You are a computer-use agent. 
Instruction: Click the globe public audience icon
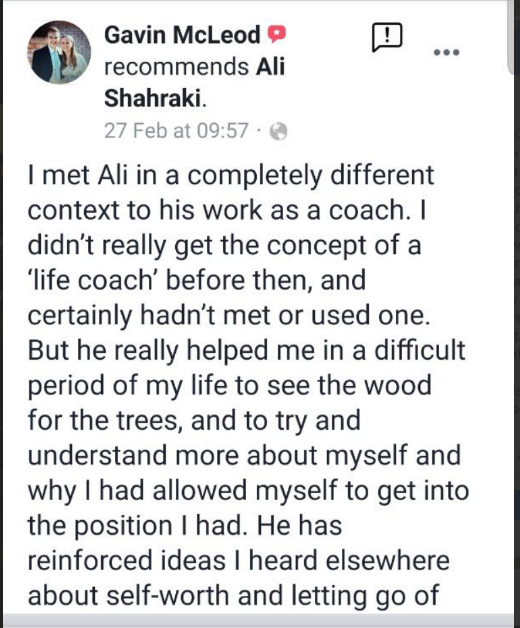click(x=278, y=131)
